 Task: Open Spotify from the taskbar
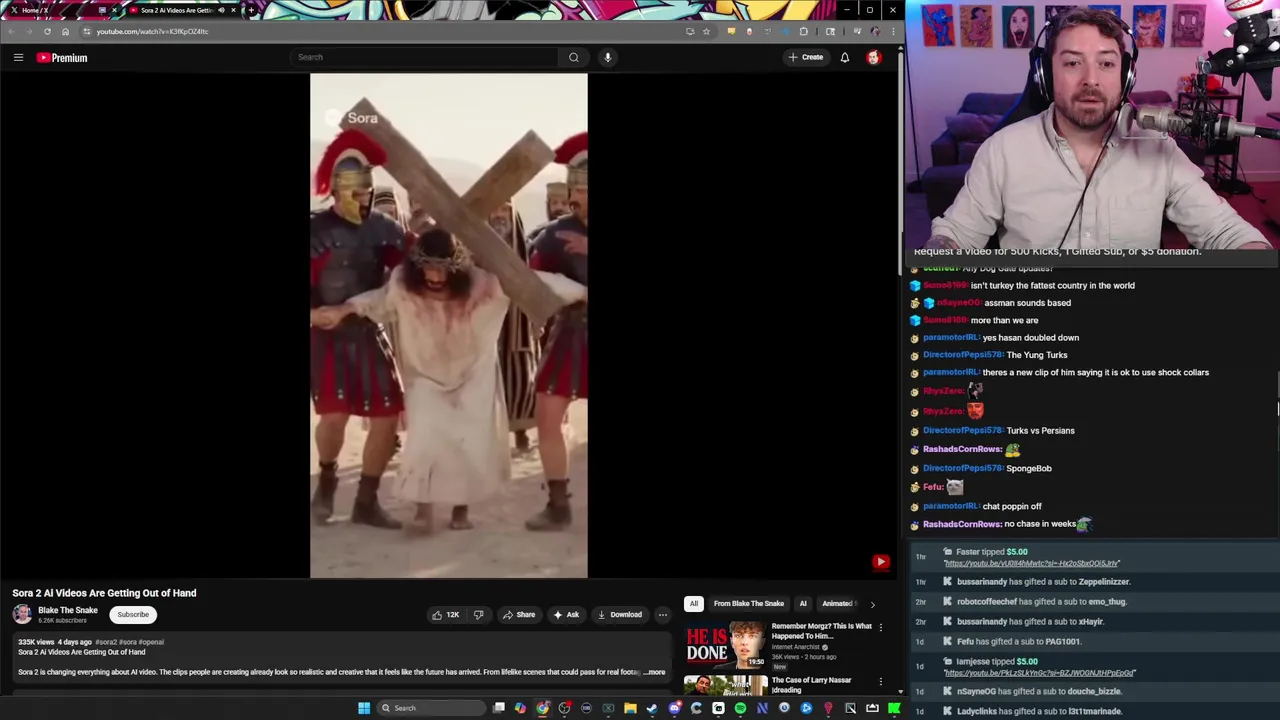[x=740, y=708]
